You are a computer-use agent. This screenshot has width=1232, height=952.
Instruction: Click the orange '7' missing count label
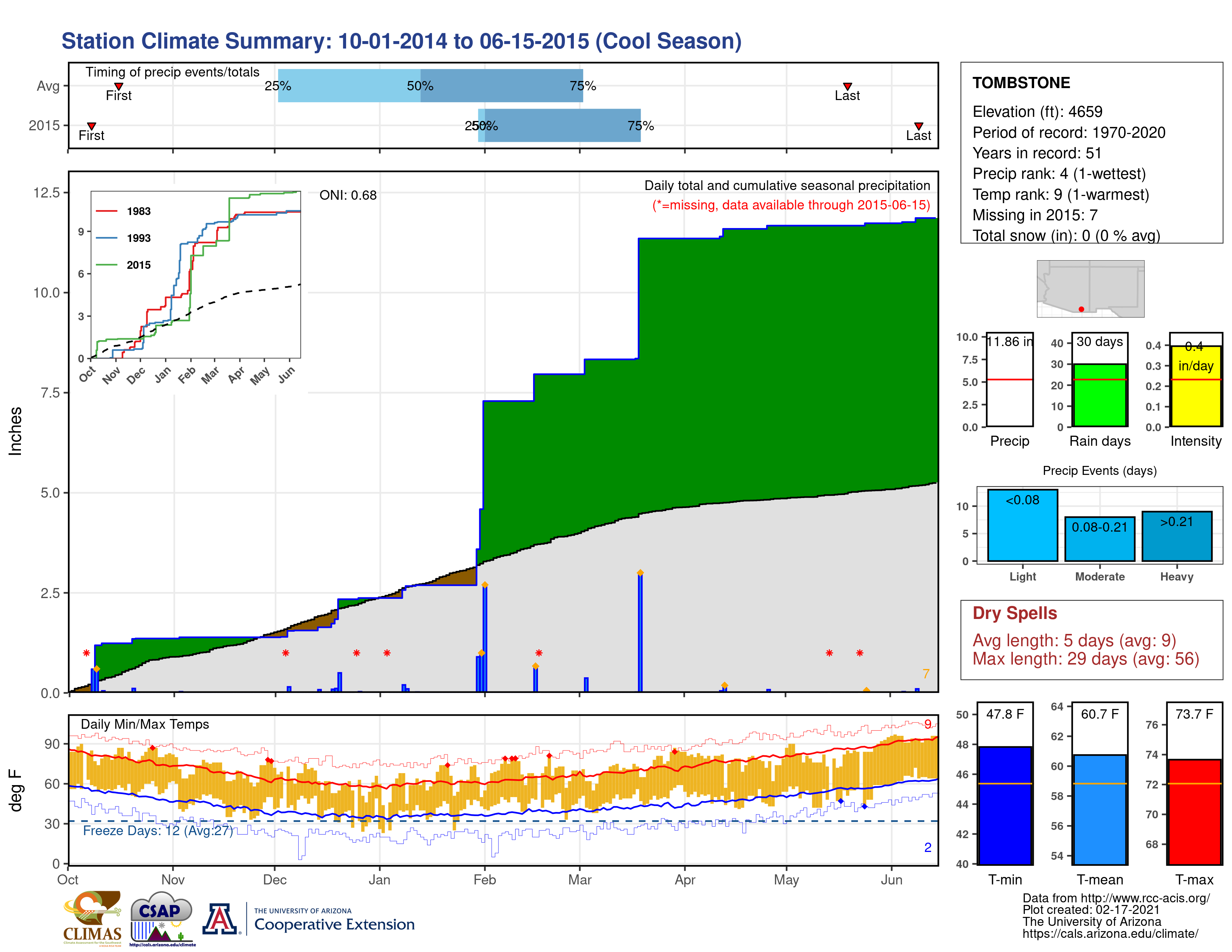[926, 673]
